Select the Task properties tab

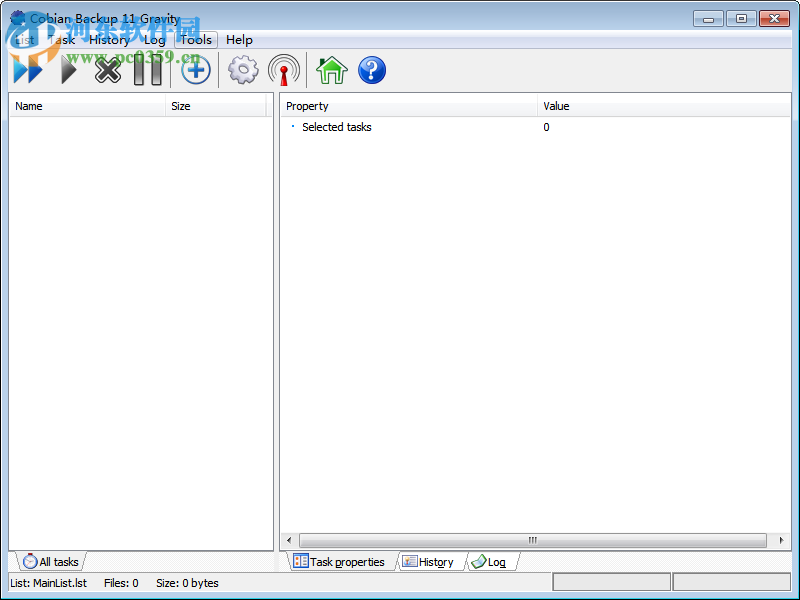click(340, 562)
